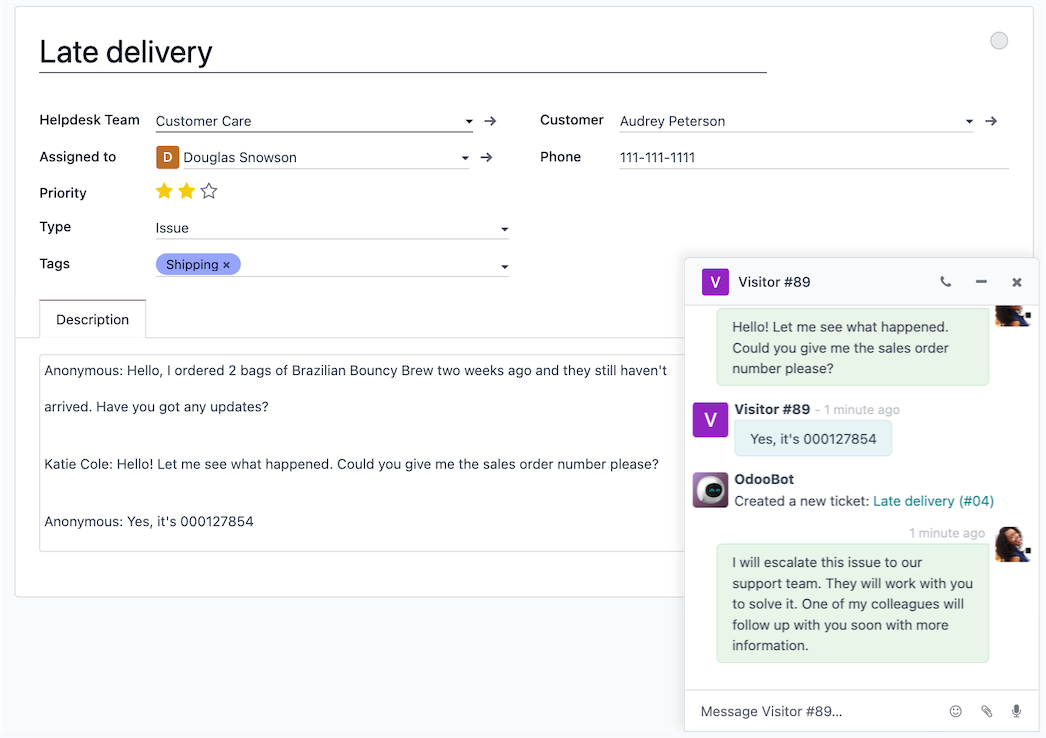Open the Type dropdown showing Issue
Viewport: 1046px width, 738px height.
click(x=505, y=228)
